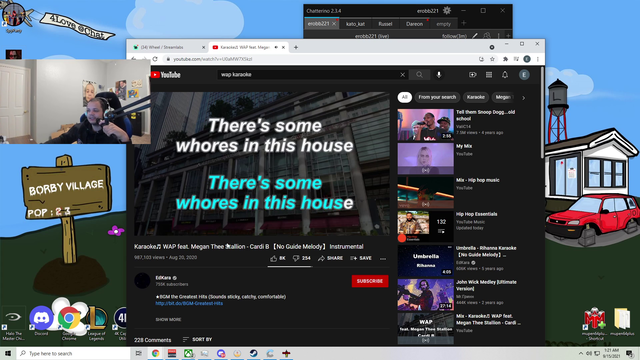Open Xbox app from the taskbar
The image size is (640, 360).
[x=188, y=353]
